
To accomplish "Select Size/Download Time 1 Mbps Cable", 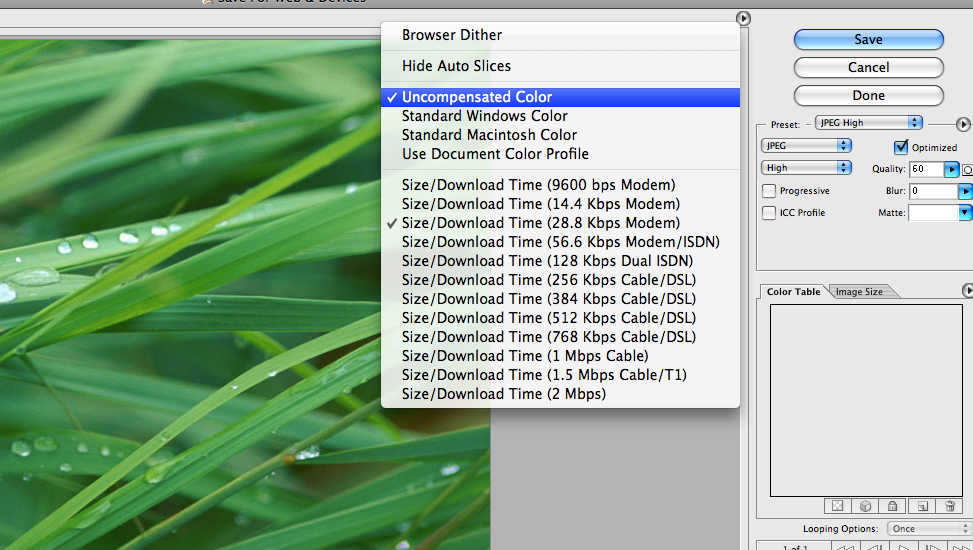I will point(560,356).
